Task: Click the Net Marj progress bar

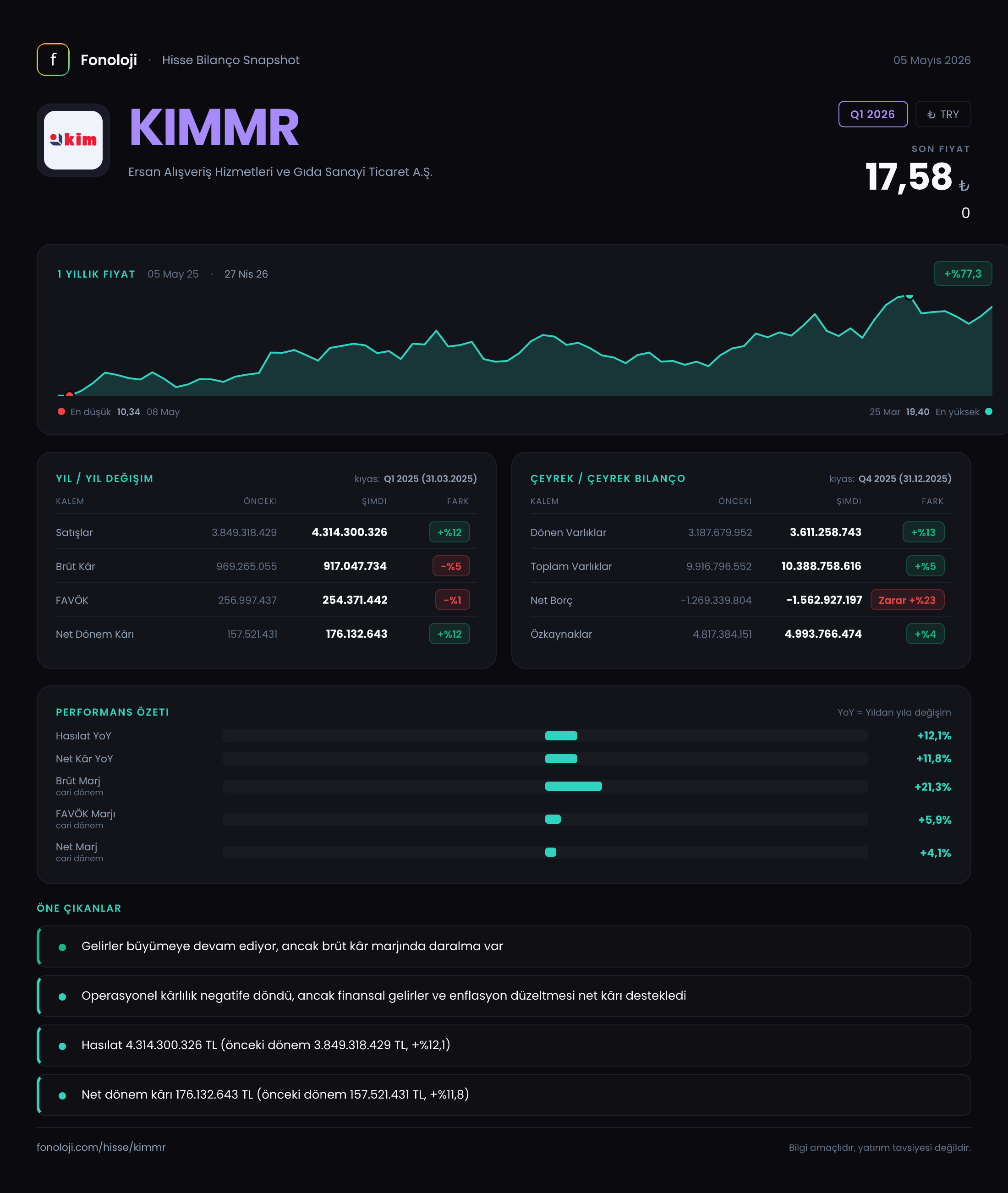Action: click(545, 853)
